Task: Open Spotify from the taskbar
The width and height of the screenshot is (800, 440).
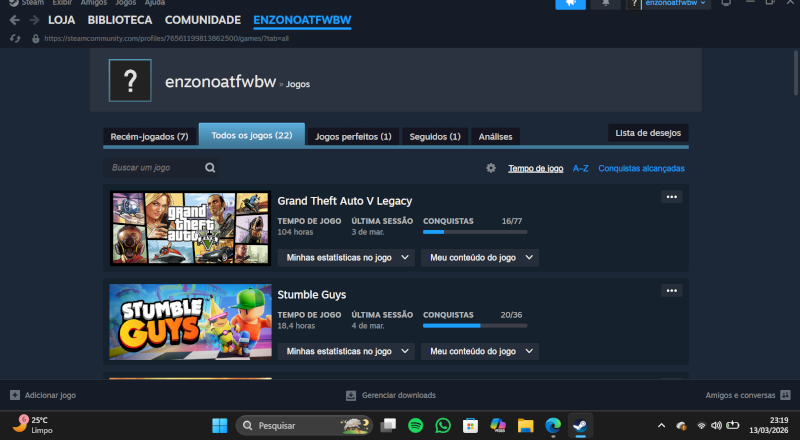Action: (416, 425)
